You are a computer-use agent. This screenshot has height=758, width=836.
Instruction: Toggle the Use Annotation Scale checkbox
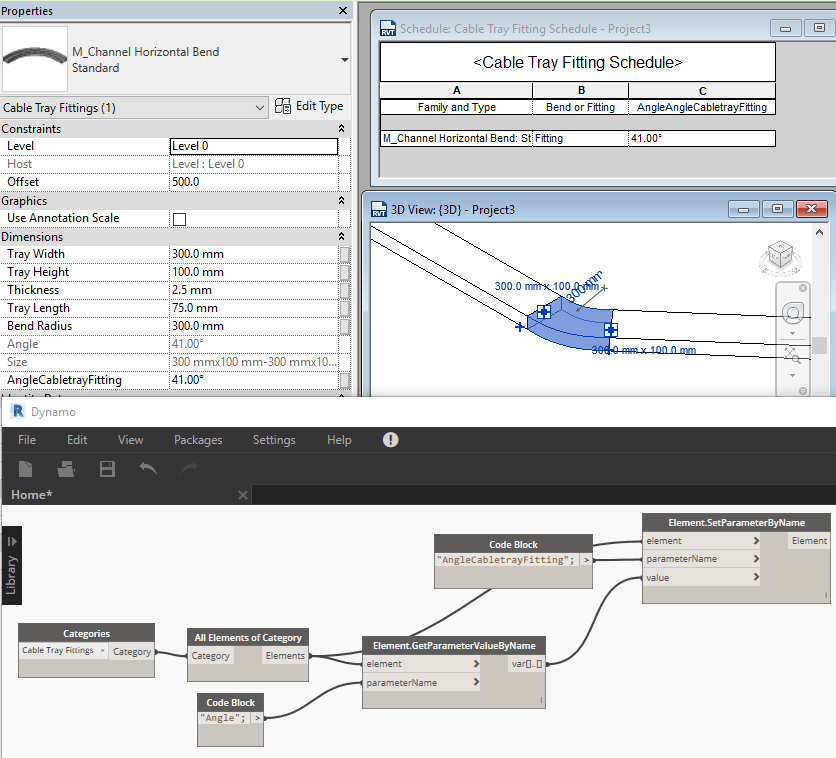pos(180,219)
